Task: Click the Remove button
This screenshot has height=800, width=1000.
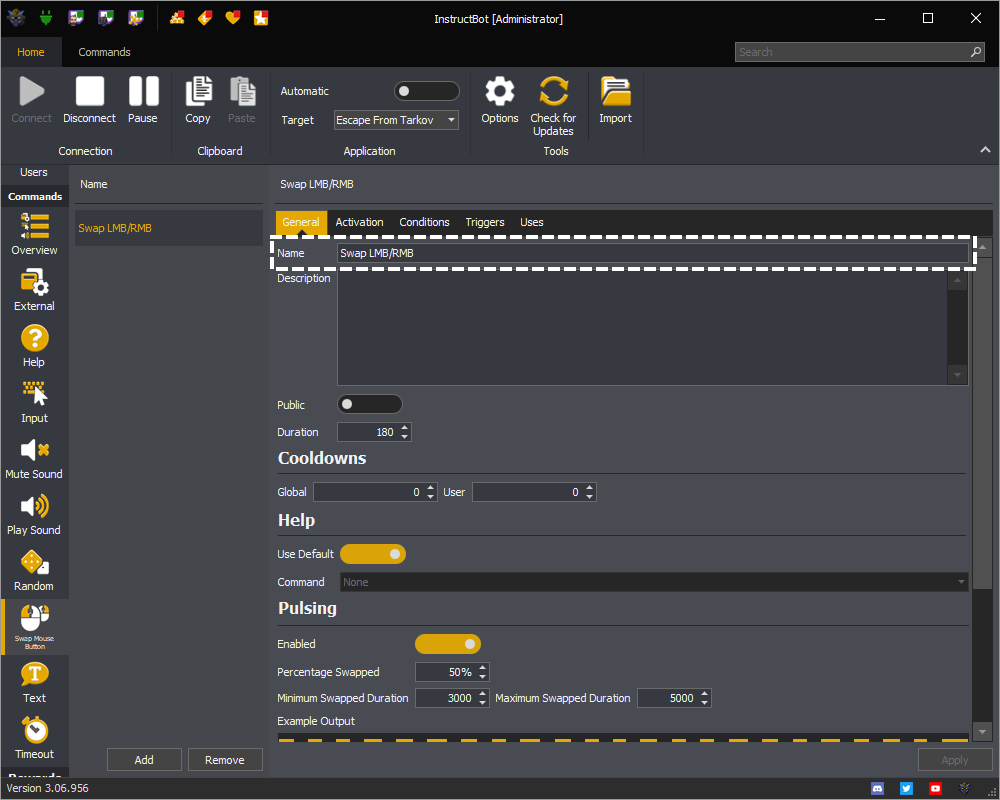Action: 225,760
